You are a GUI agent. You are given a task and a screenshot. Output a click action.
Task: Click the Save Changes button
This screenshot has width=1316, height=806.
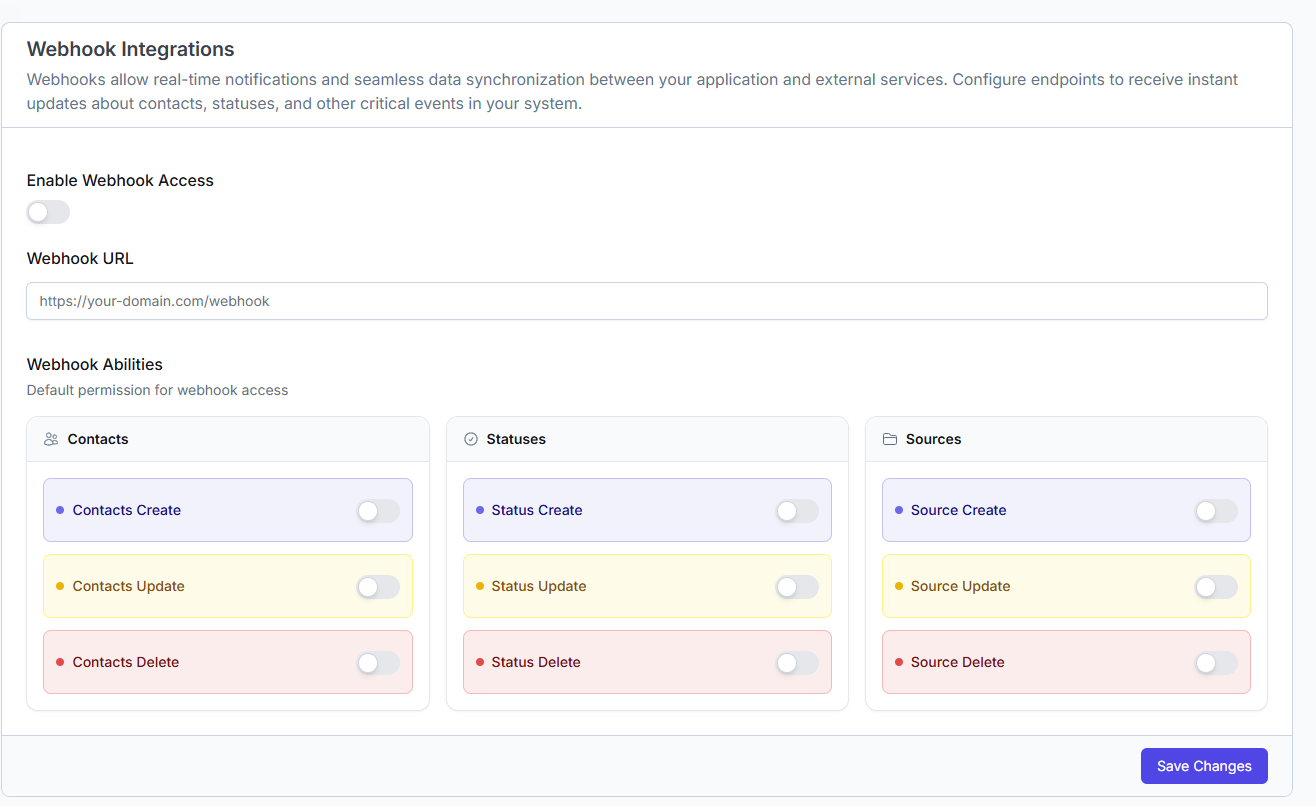pos(1204,765)
